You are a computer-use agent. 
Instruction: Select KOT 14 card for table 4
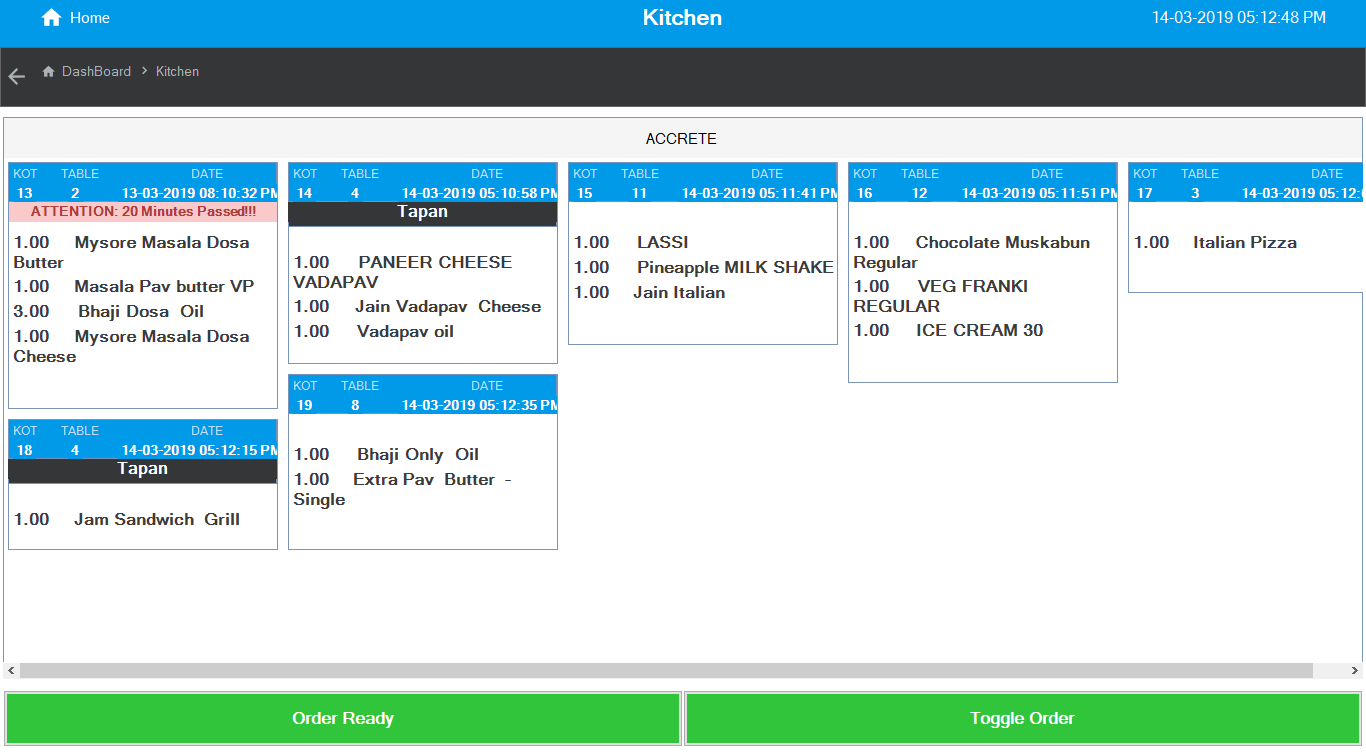[x=423, y=183]
